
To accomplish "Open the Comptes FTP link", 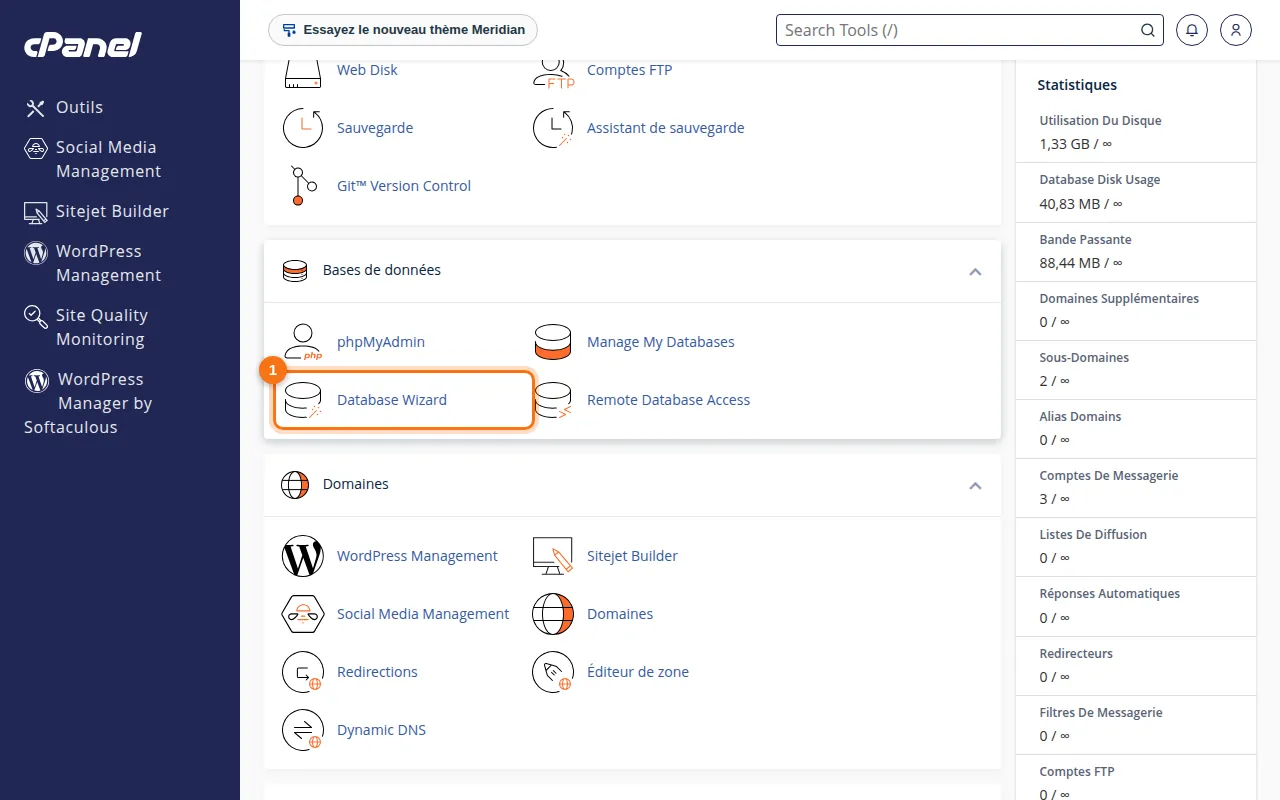I will (629, 70).
